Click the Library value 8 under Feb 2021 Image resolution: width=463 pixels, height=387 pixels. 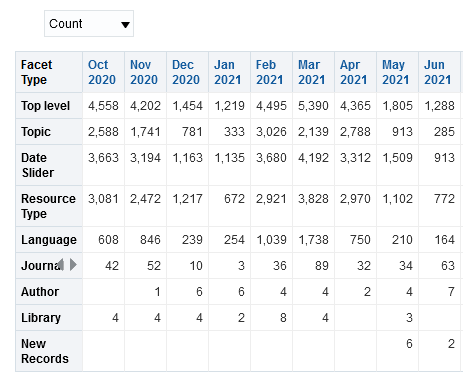[x=283, y=318]
